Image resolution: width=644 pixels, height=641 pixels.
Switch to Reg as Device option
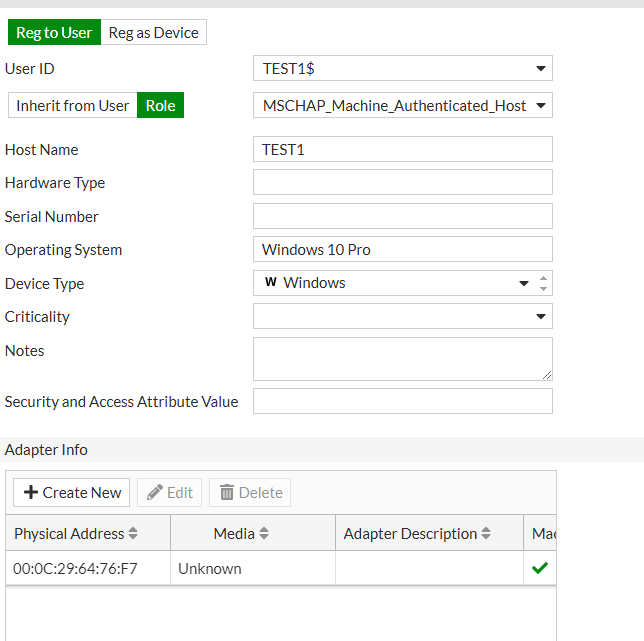coord(153,33)
